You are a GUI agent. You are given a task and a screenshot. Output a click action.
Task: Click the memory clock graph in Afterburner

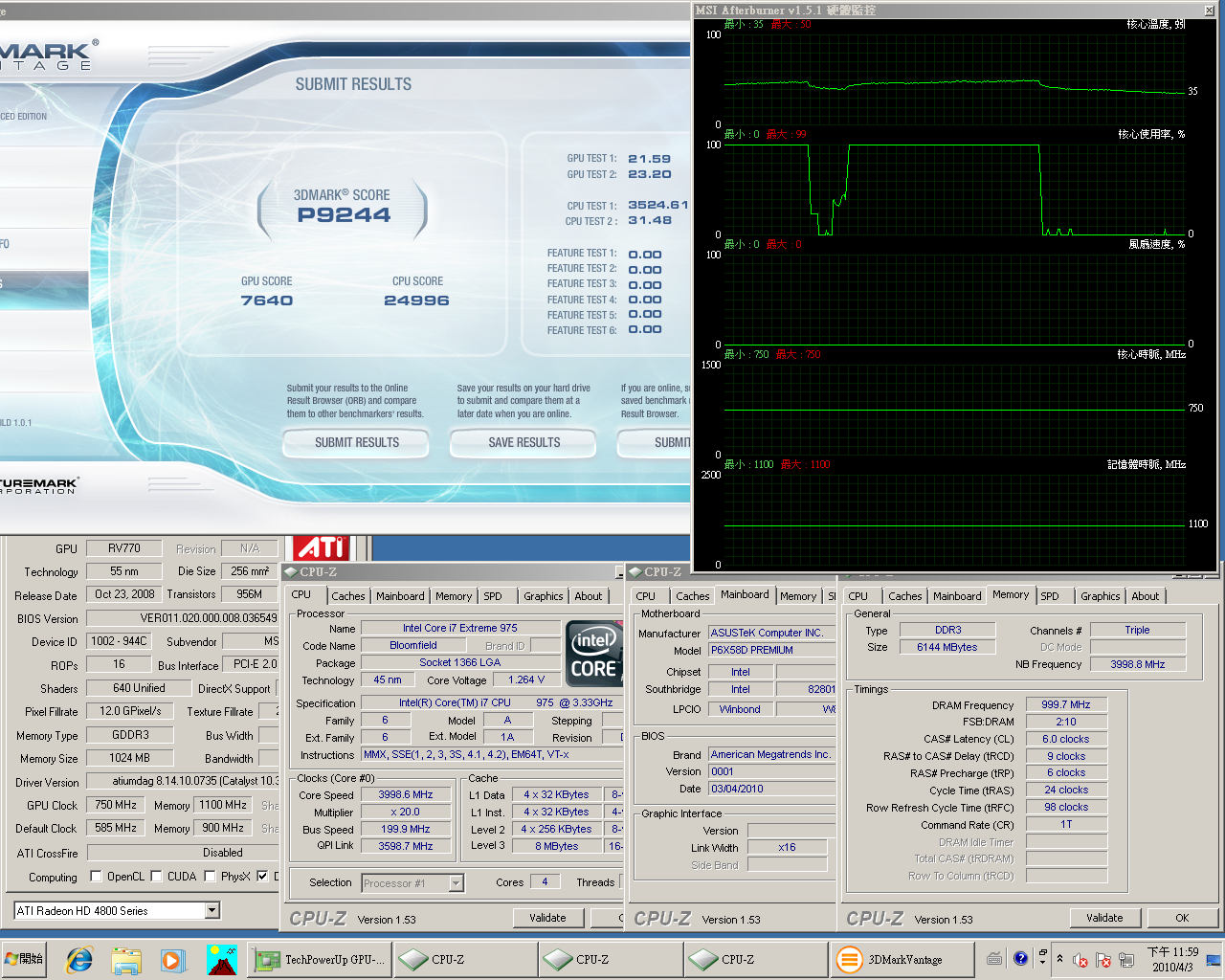click(x=954, y=520)
